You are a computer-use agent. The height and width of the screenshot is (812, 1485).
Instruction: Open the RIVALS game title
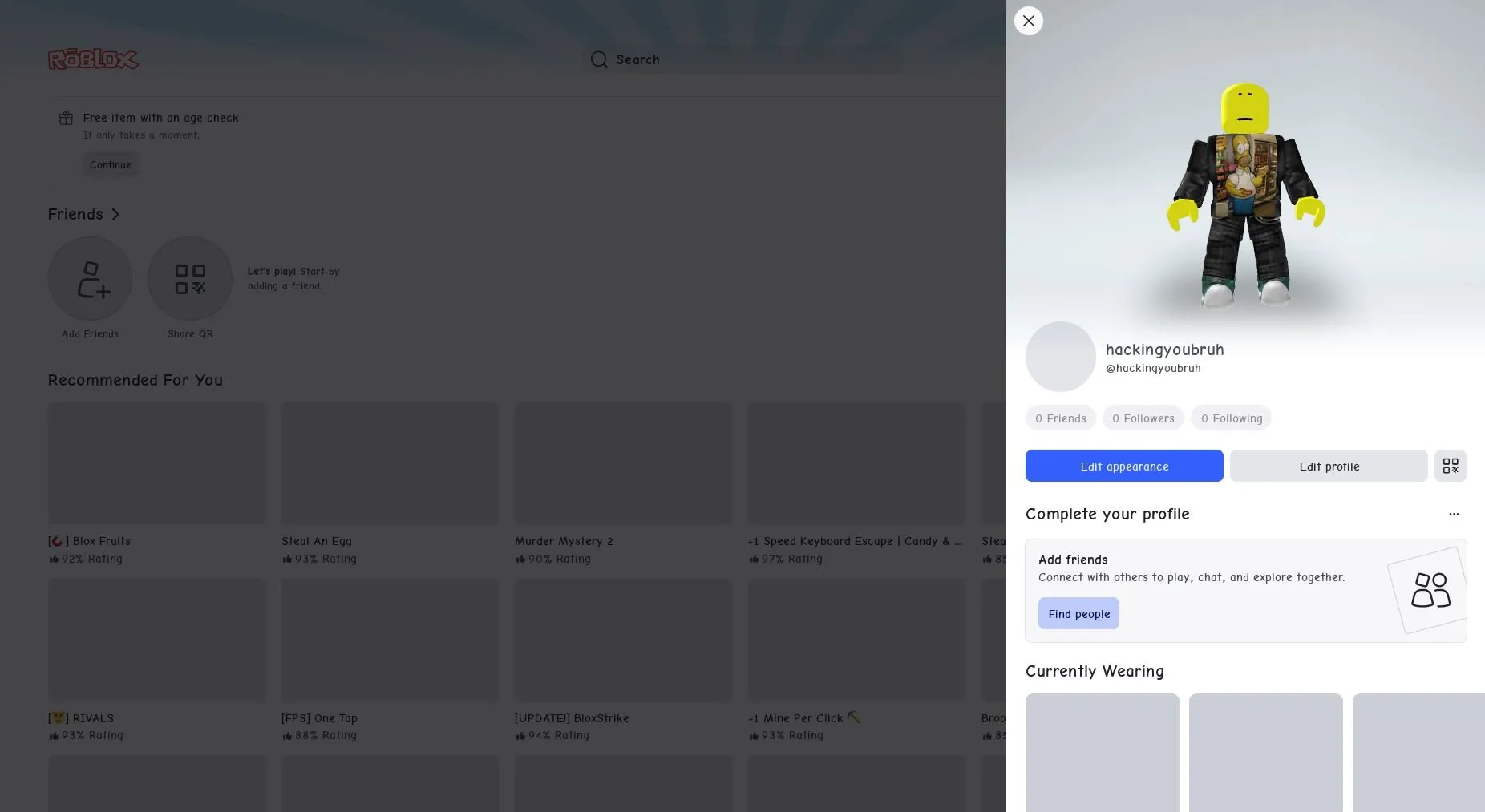(x=81, y=718)
